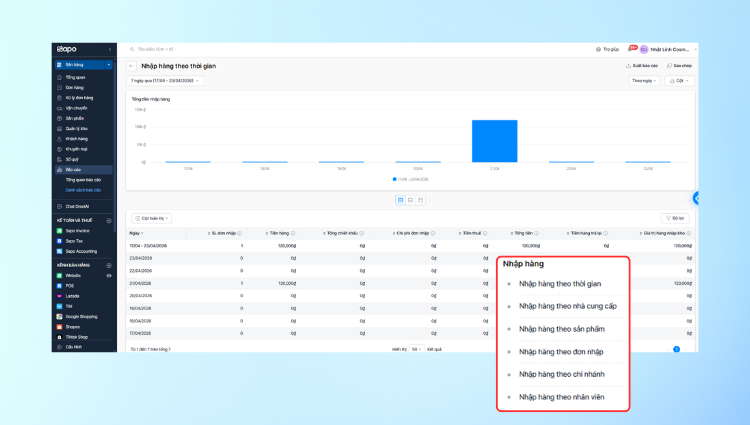Open Sapo Invoice in sidebar
Viewport: 750px width, 425px height.
pyautogui.click(x=77, y=230)
